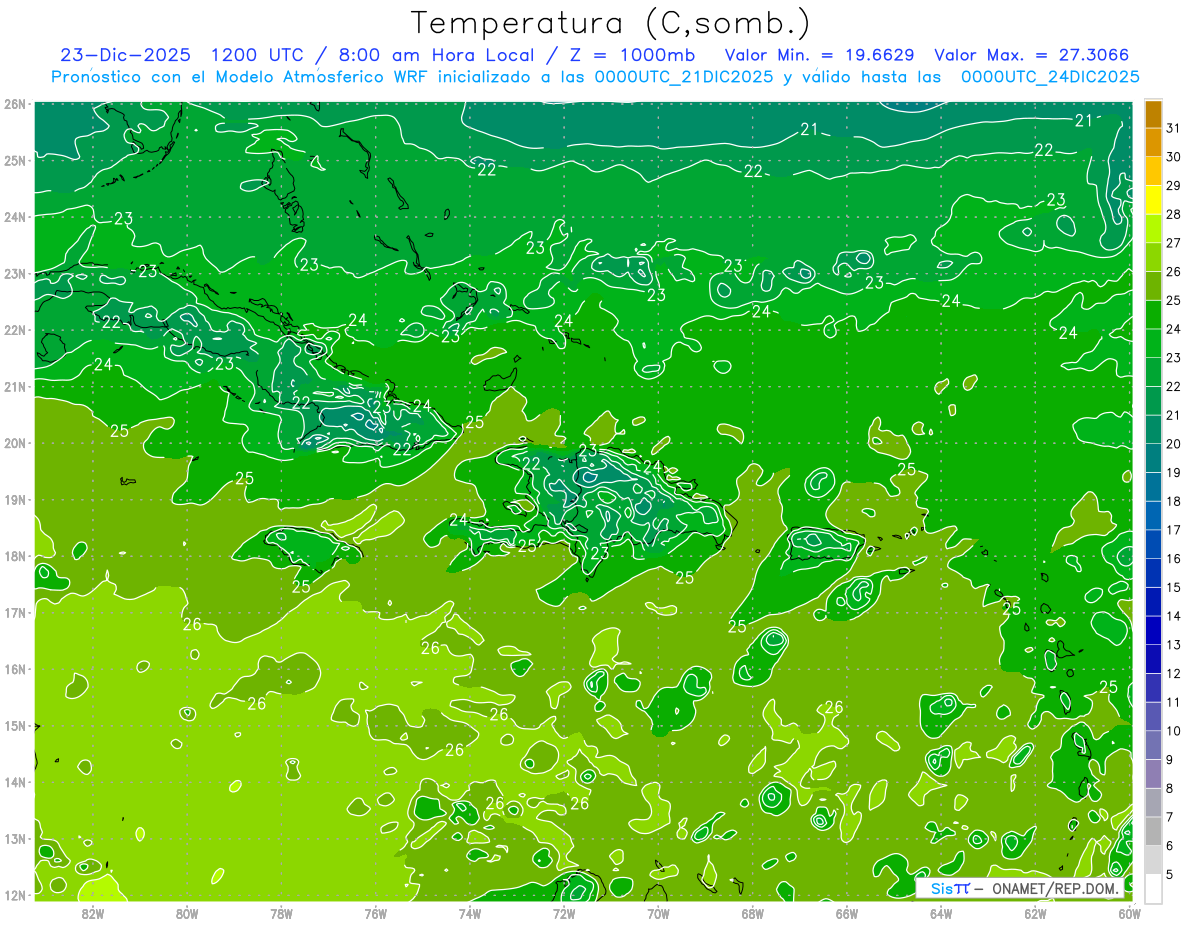Click the "72W" longitude axis label

tap(564, 913)
